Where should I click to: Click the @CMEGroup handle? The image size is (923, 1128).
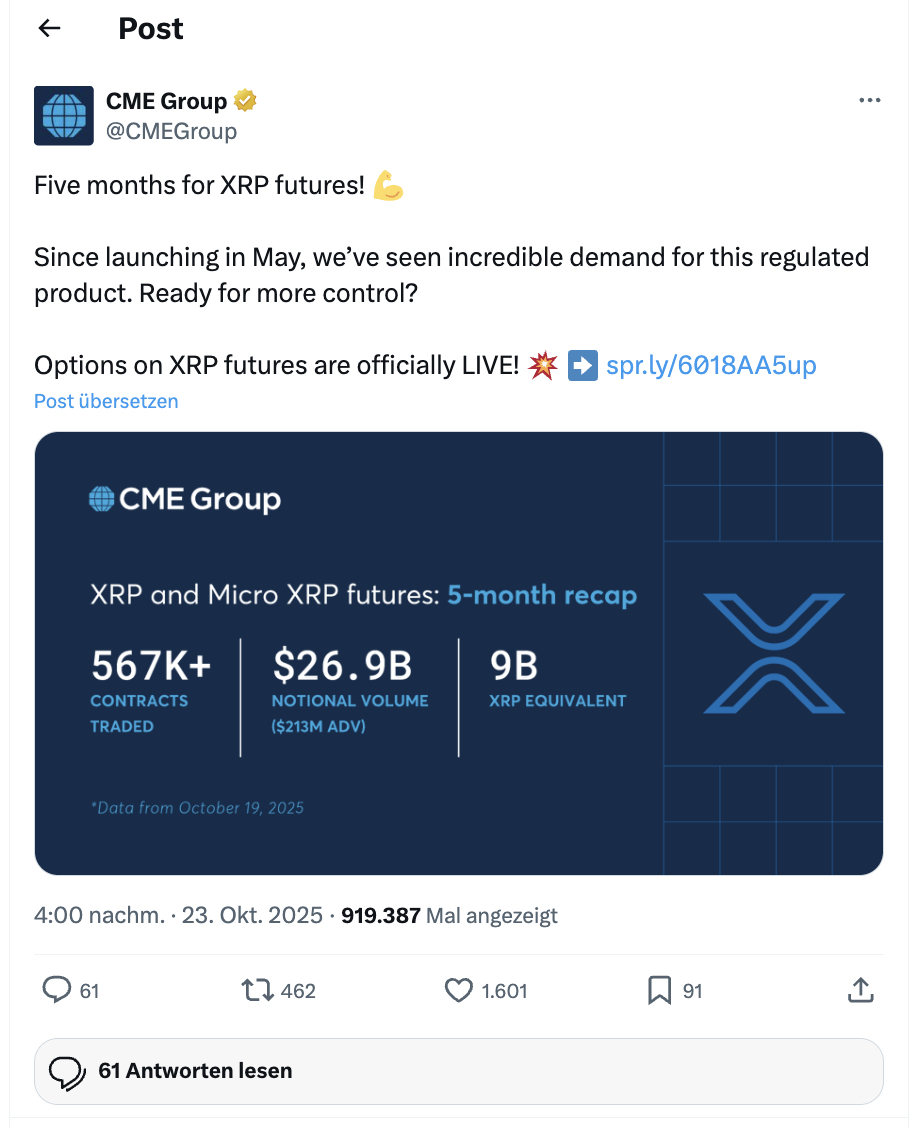172,130
